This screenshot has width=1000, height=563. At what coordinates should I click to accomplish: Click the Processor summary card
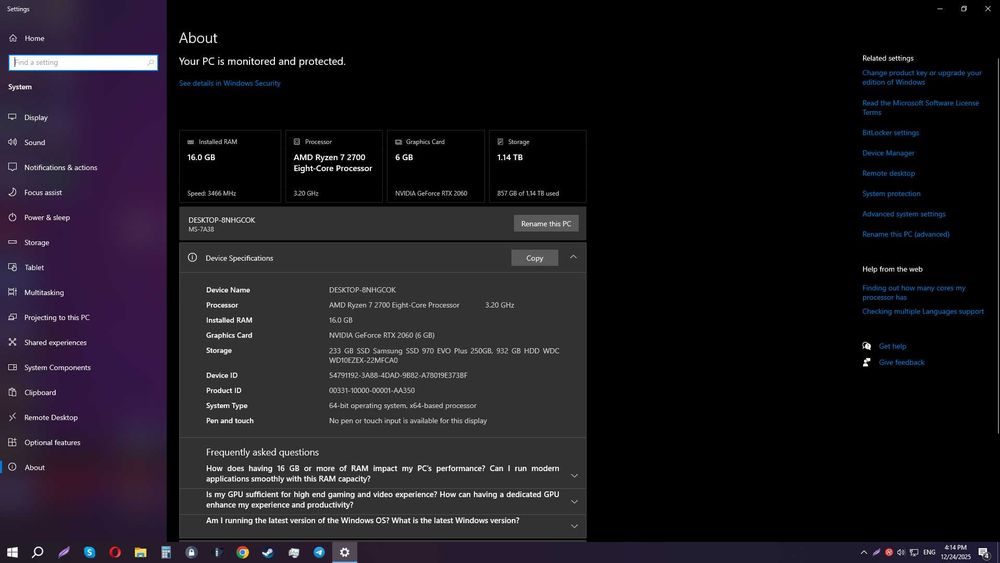click(334, 166)
